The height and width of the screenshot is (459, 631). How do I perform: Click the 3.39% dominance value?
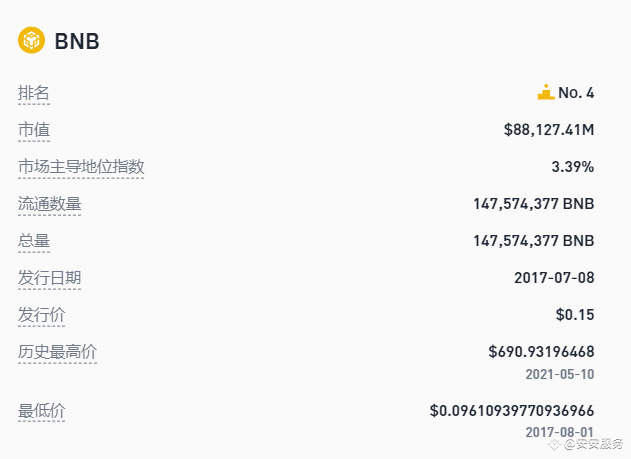click(573, 167)
